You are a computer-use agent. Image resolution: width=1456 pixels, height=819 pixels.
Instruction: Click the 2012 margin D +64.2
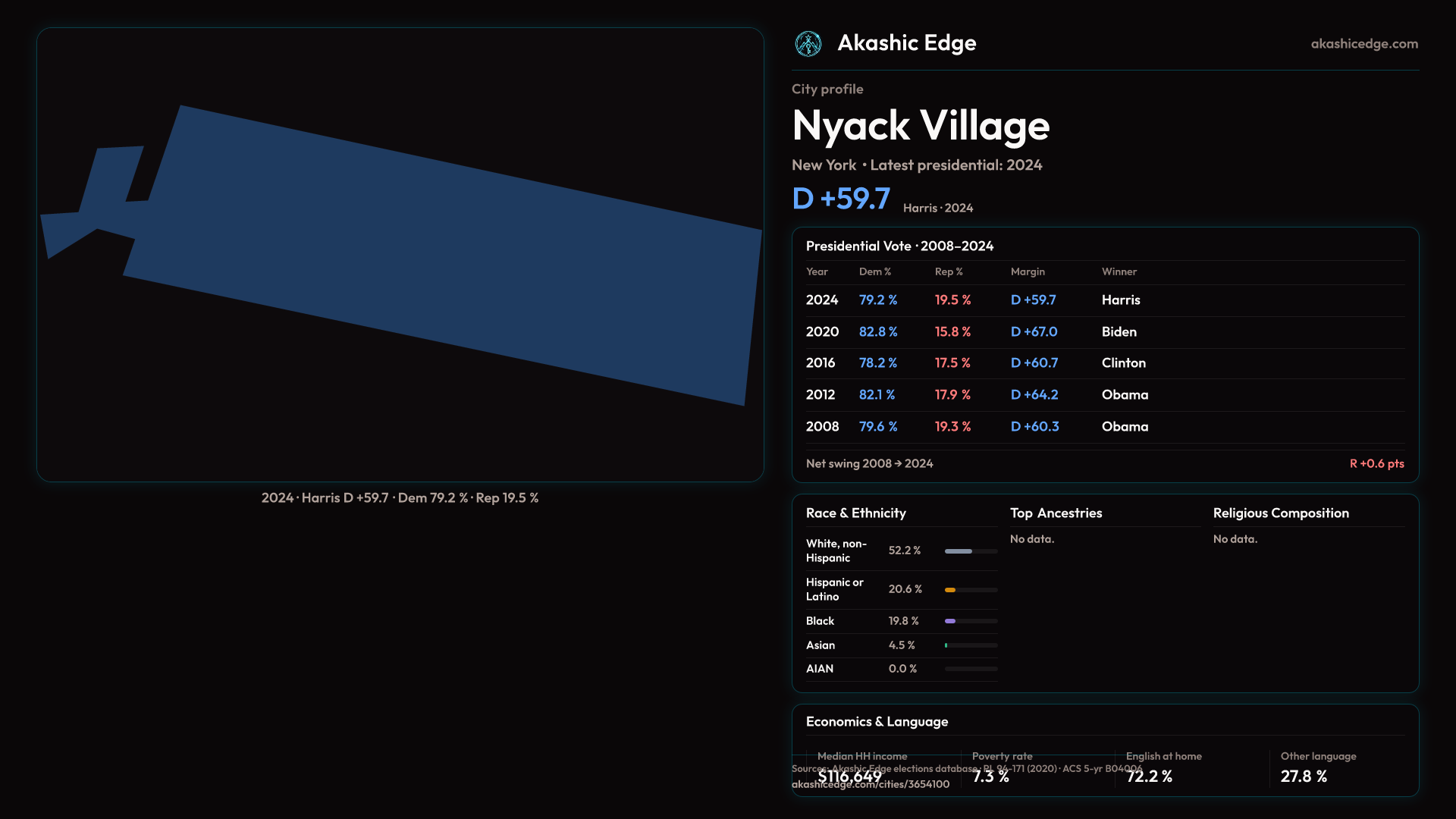click(1034, 395)
